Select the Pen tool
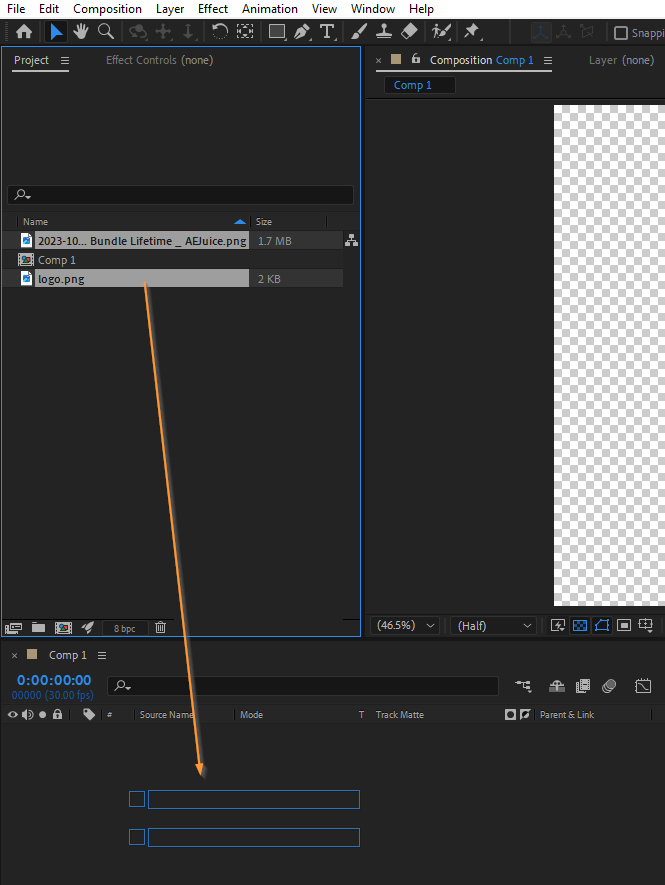The height and width of the screenshot is (885, 665). (302, 31)
